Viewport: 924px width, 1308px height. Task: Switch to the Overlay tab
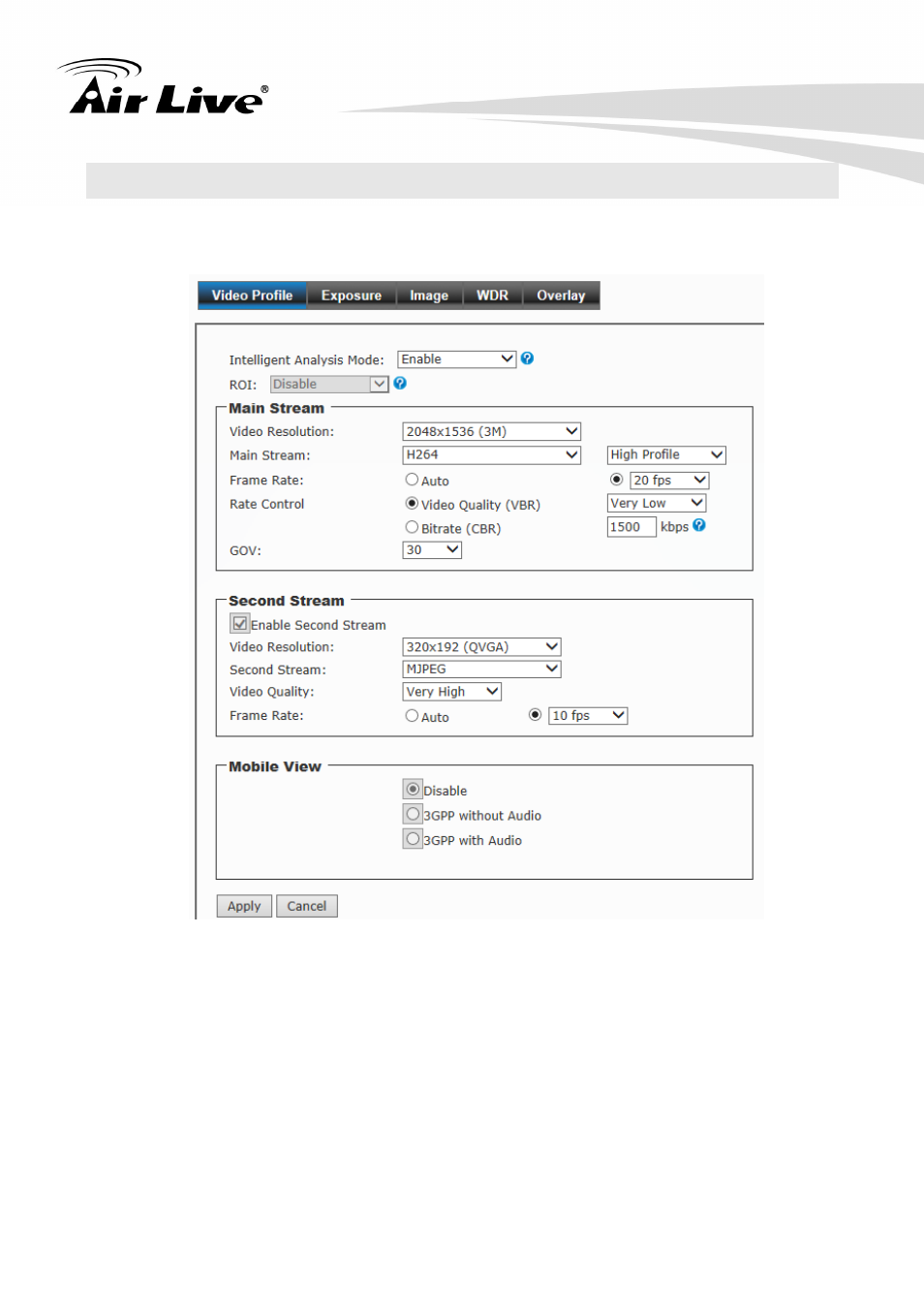point(561,296)
